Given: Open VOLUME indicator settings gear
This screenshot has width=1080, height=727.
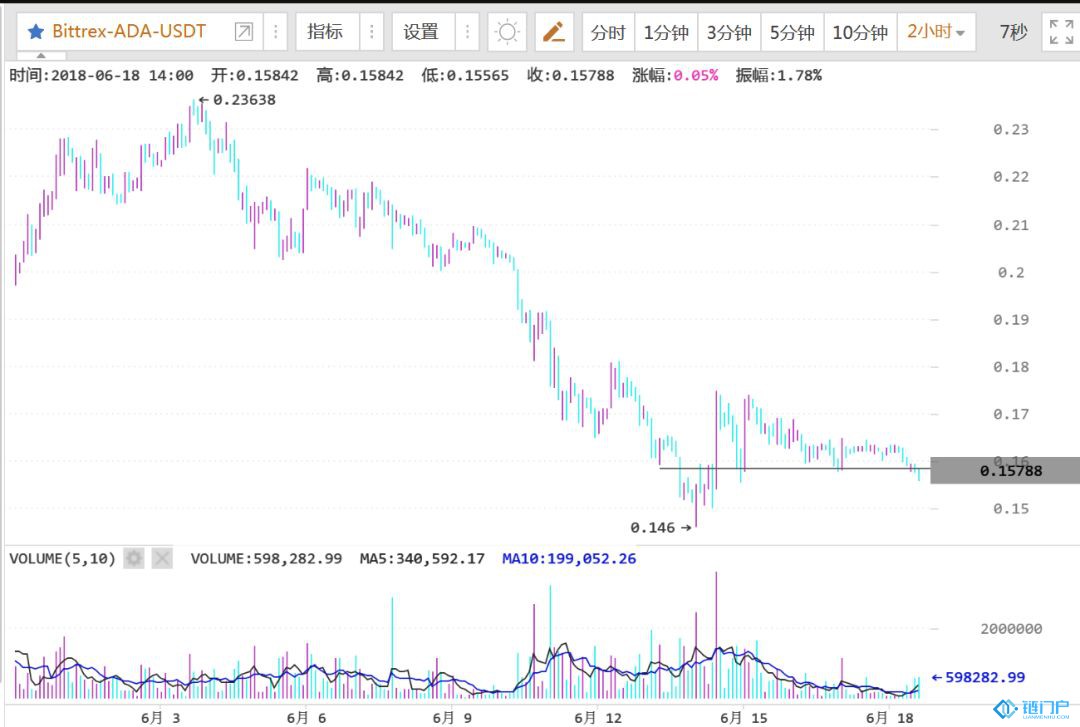Looking at the screenshot, I should pos(134,558).
